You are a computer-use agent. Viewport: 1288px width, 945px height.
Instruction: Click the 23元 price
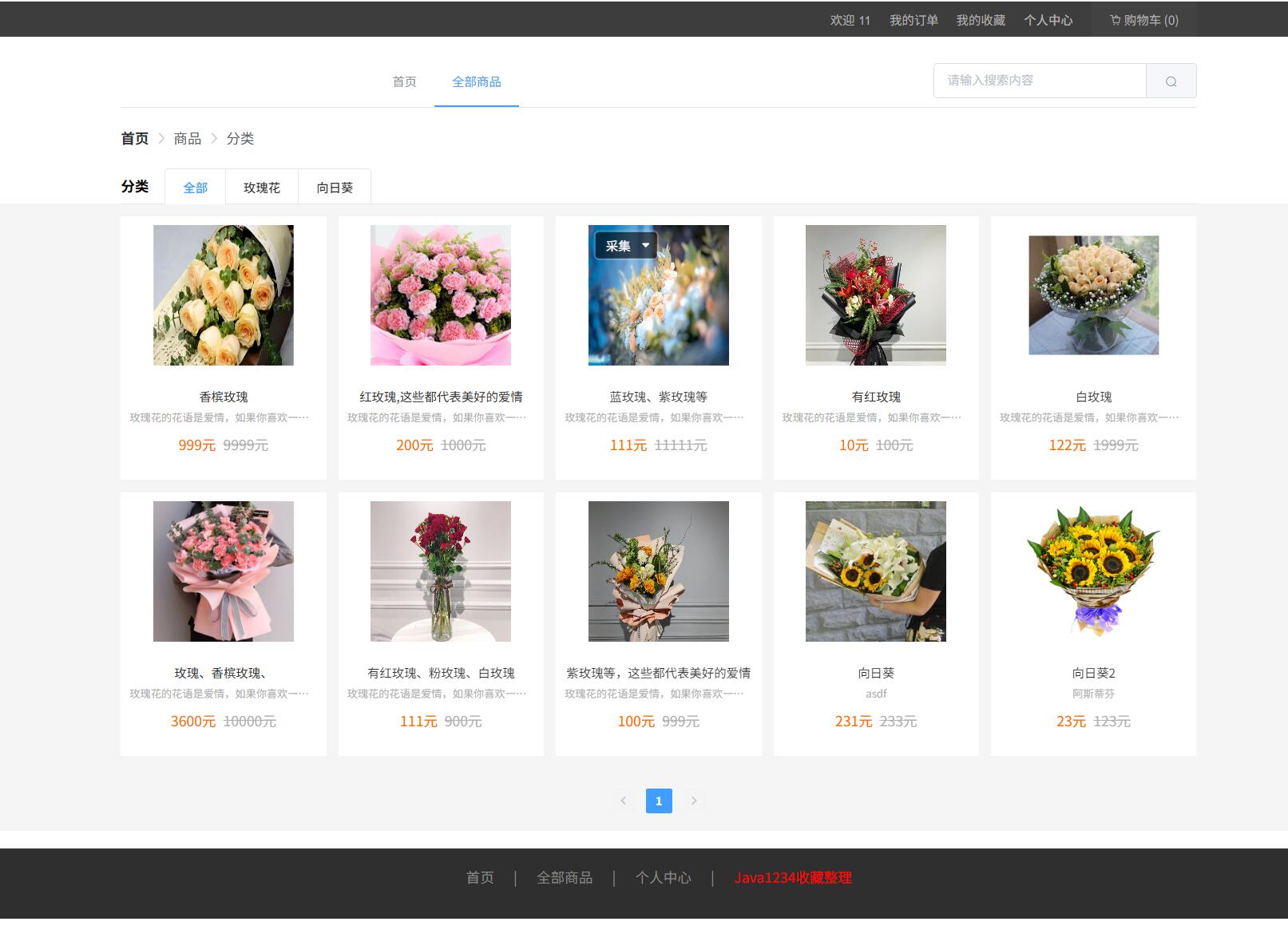[x=1071, y=722]
